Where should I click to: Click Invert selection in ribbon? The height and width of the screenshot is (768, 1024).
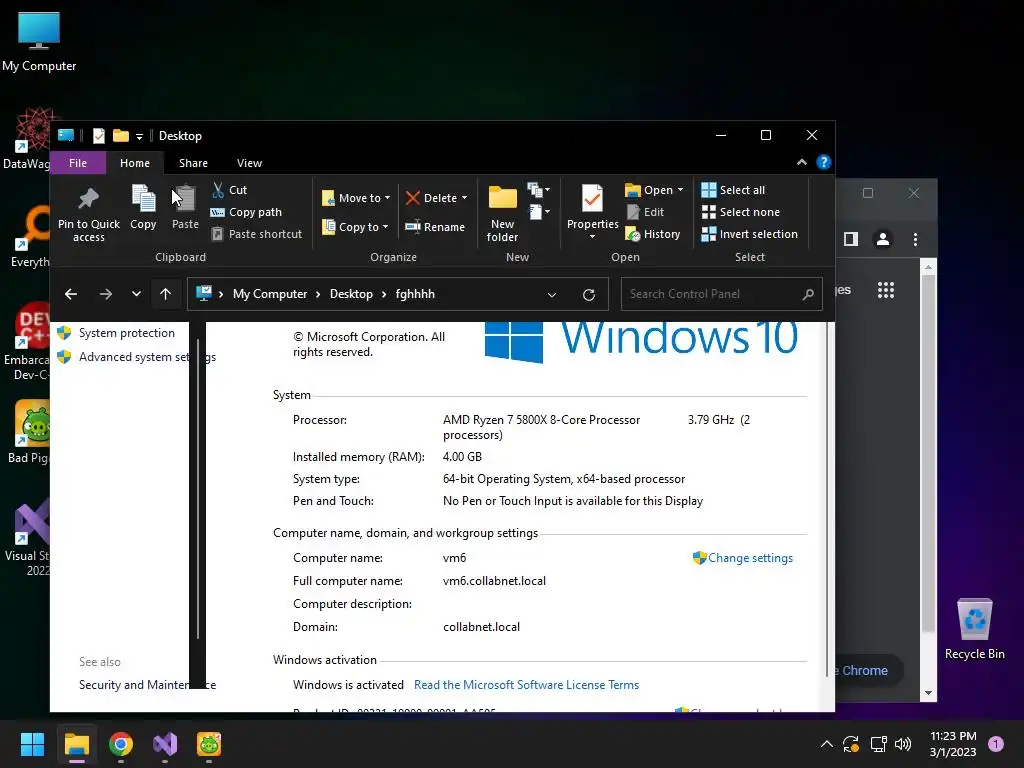[x=749, y=234]
